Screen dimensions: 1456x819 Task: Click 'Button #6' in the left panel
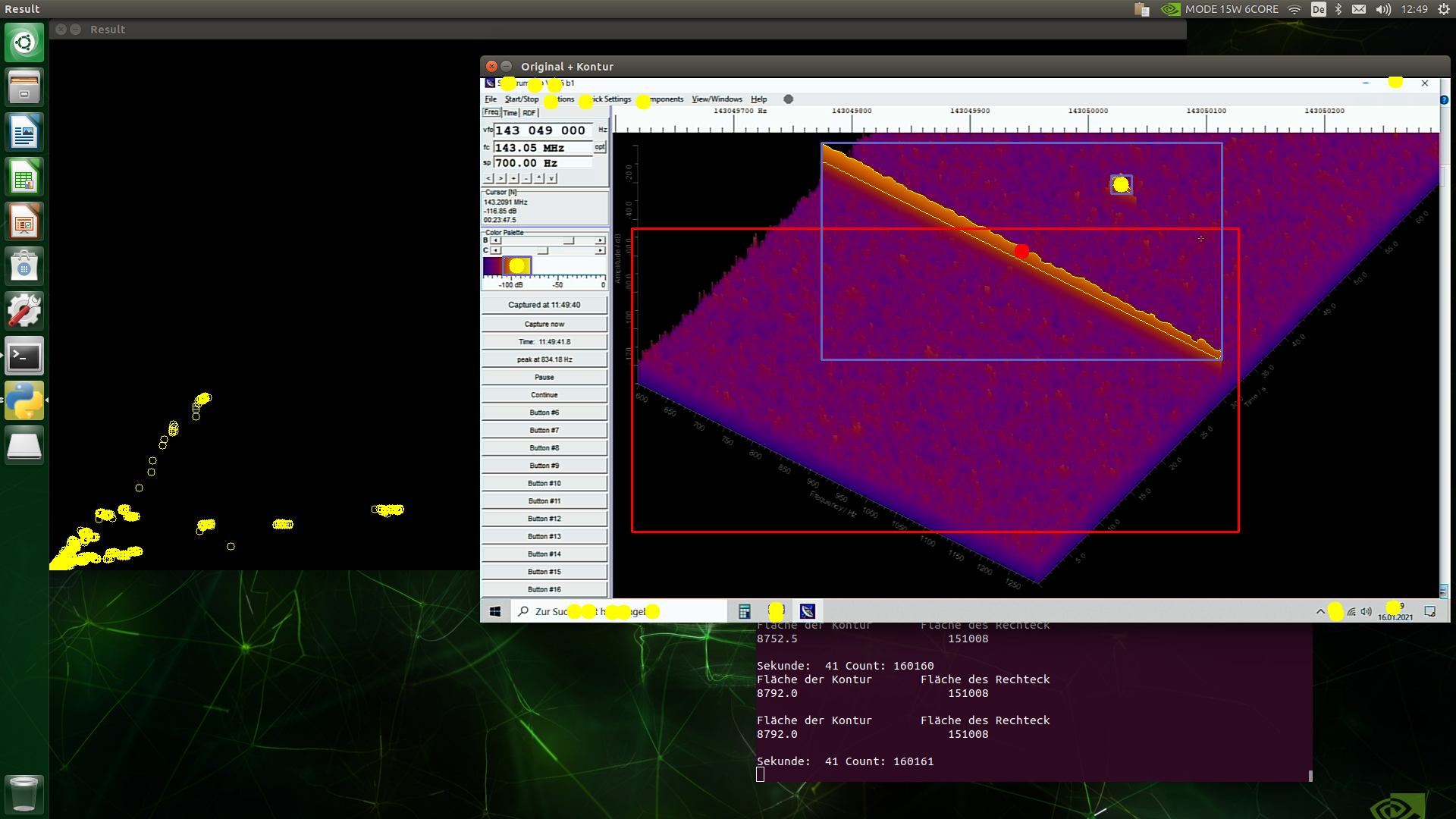pyautogui.click(x=544, y=413)
